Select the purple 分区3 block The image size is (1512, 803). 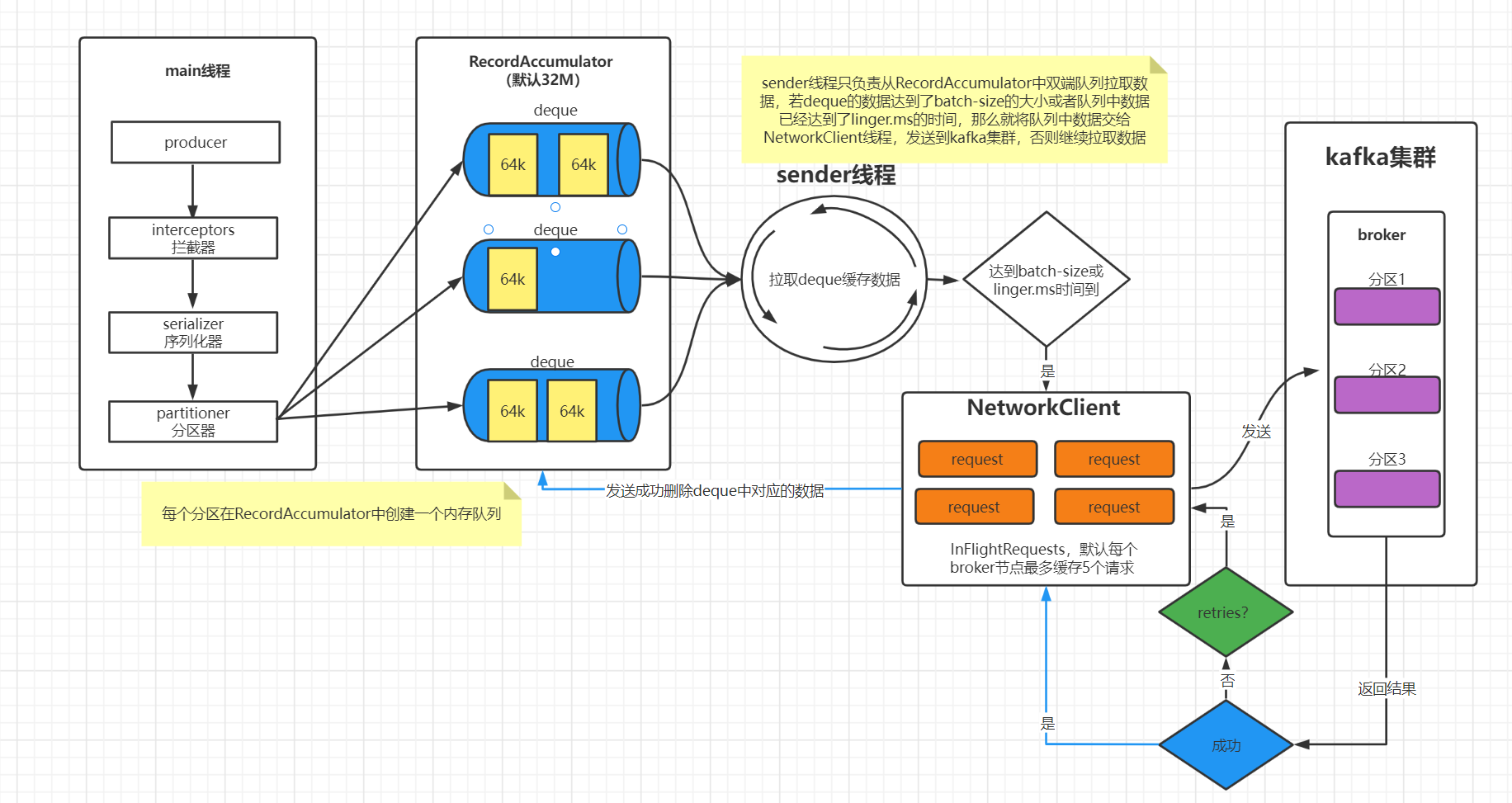1387,489
